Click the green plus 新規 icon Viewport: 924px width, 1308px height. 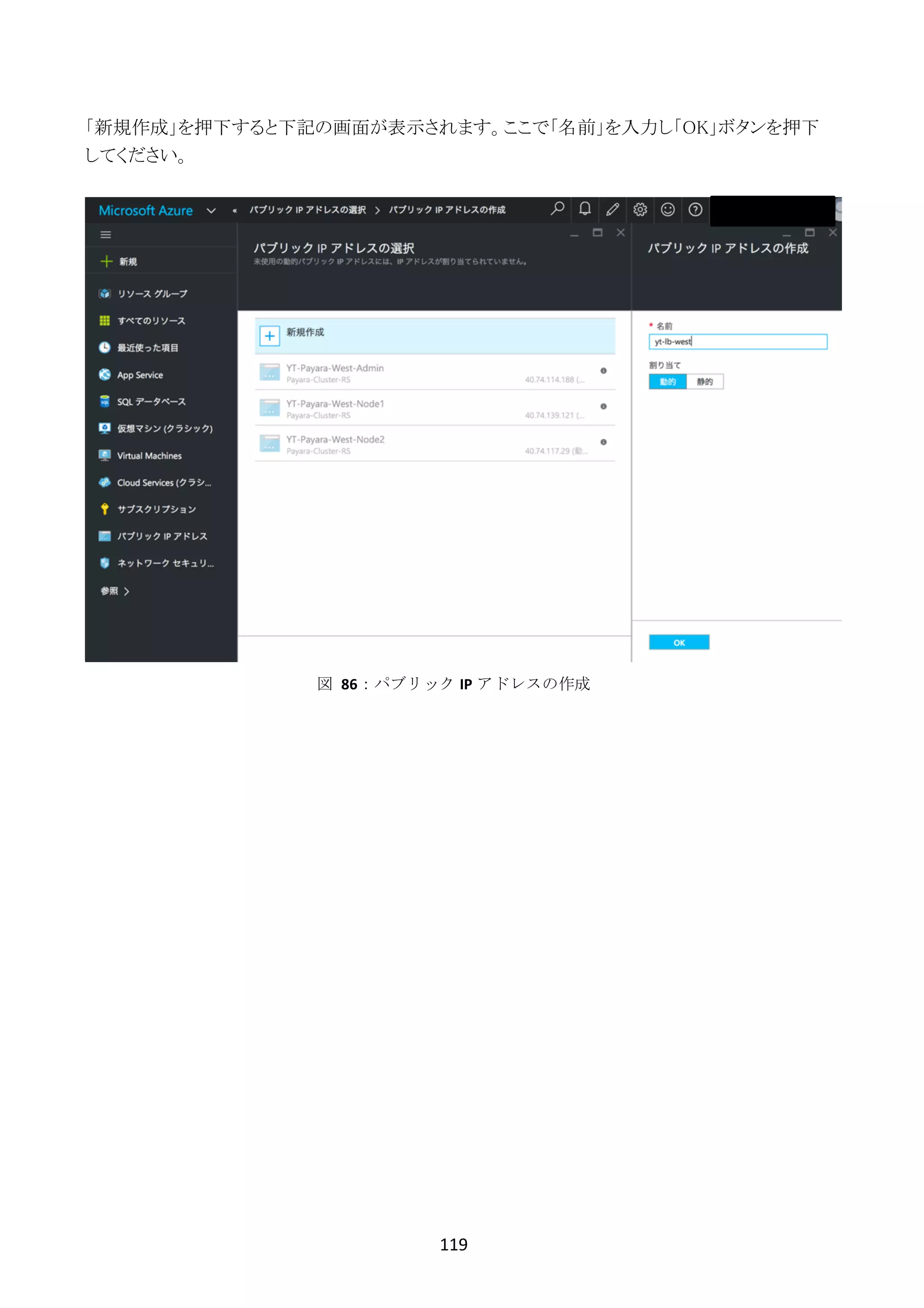point(106,261)
